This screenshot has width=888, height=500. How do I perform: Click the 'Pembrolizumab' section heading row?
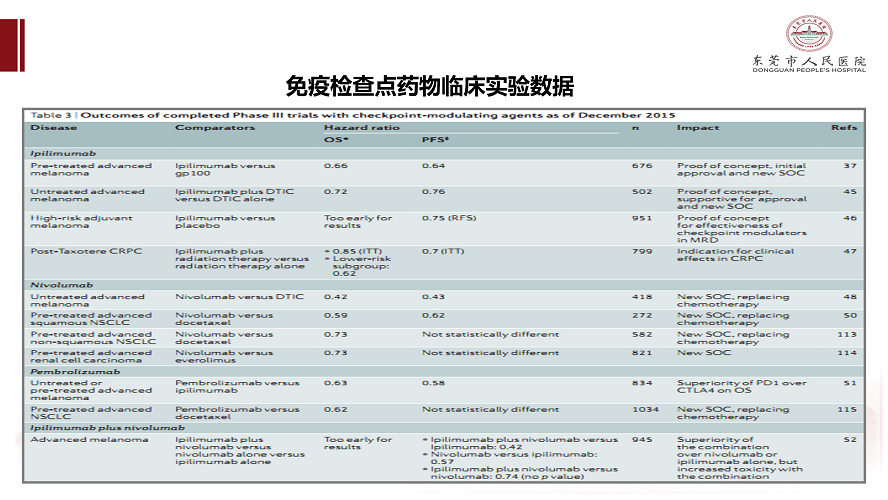[444, 372]
